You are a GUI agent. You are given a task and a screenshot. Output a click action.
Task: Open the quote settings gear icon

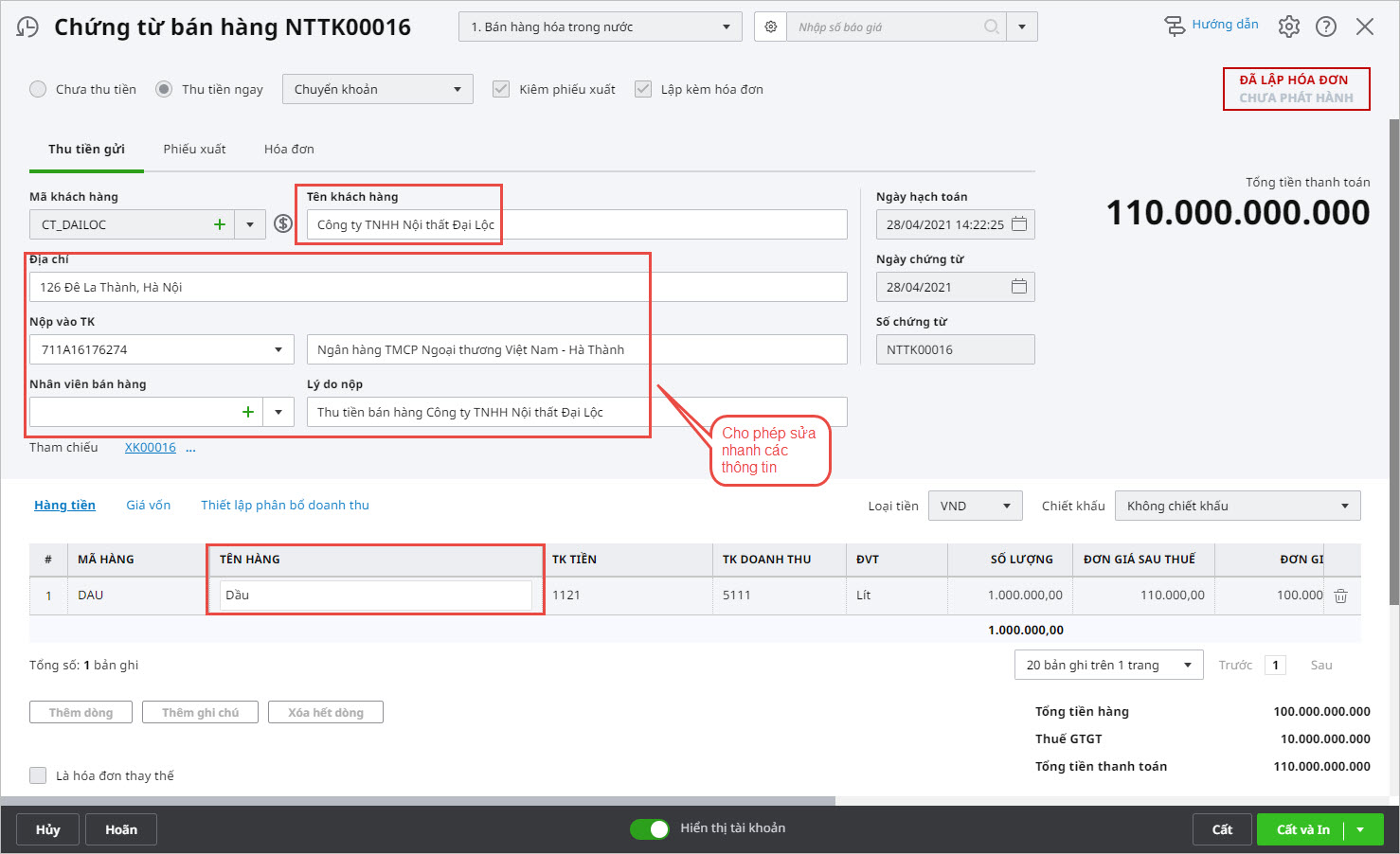tap(771, 27)
